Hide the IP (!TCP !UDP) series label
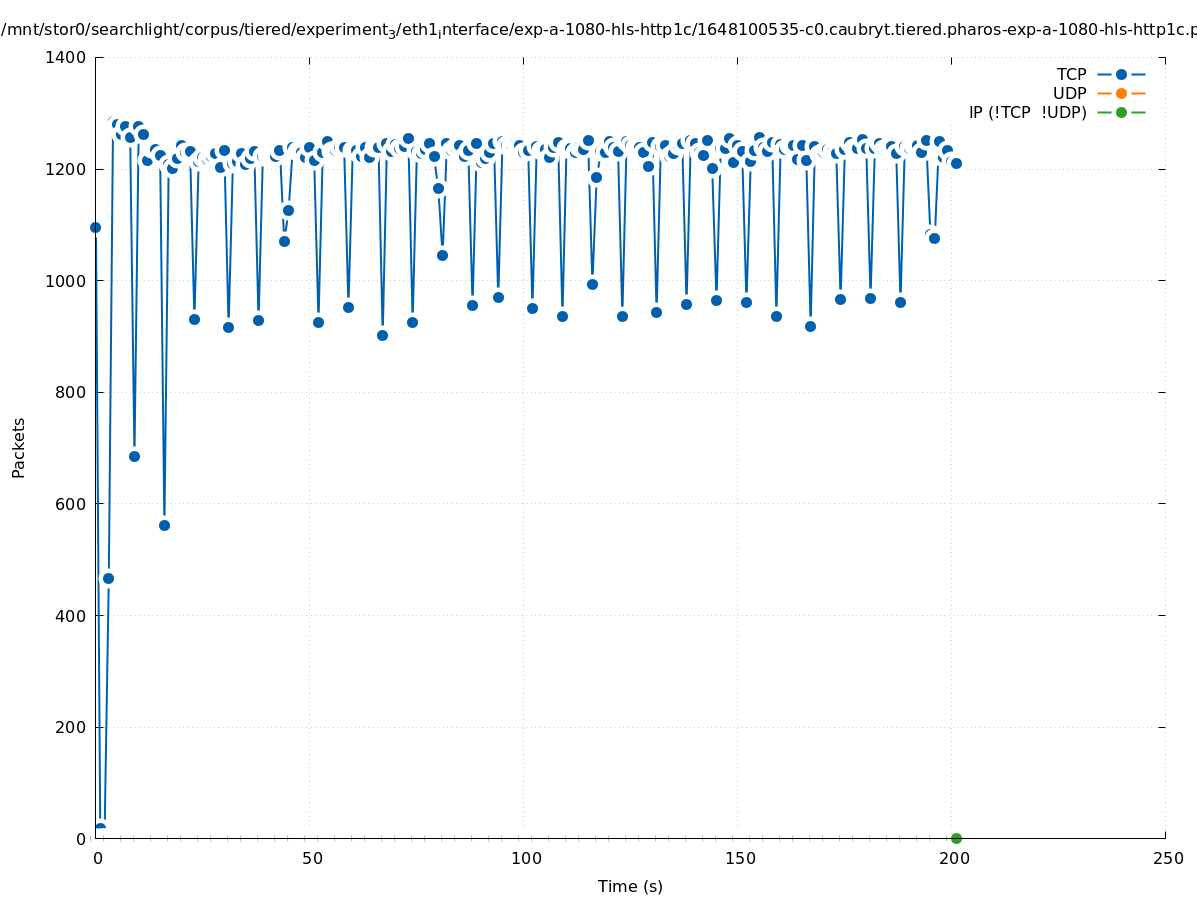Viewport: 1197px width, 900px height. pos(1027,112)
